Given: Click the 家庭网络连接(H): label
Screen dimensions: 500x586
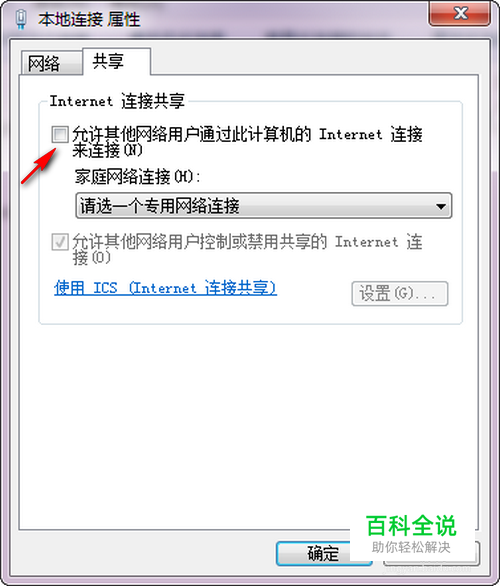Looking at the screenshot, I should click(x=137, y=176).
